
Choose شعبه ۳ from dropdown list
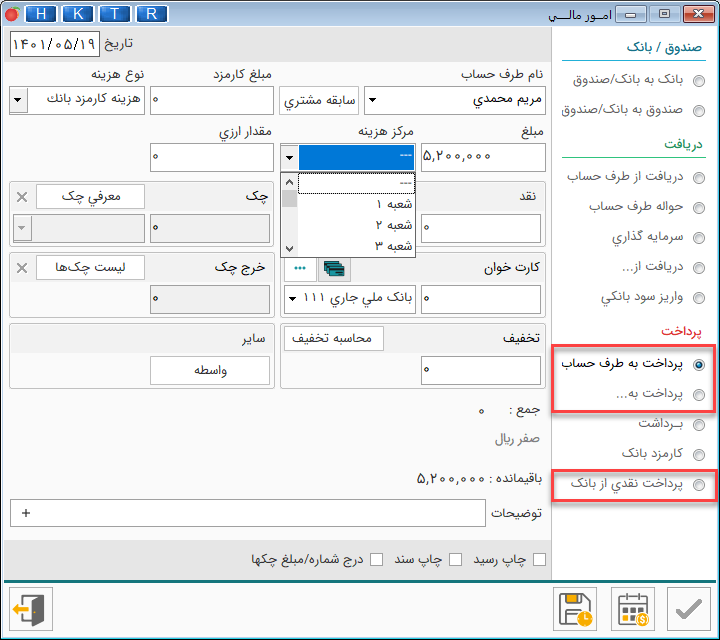356,246
